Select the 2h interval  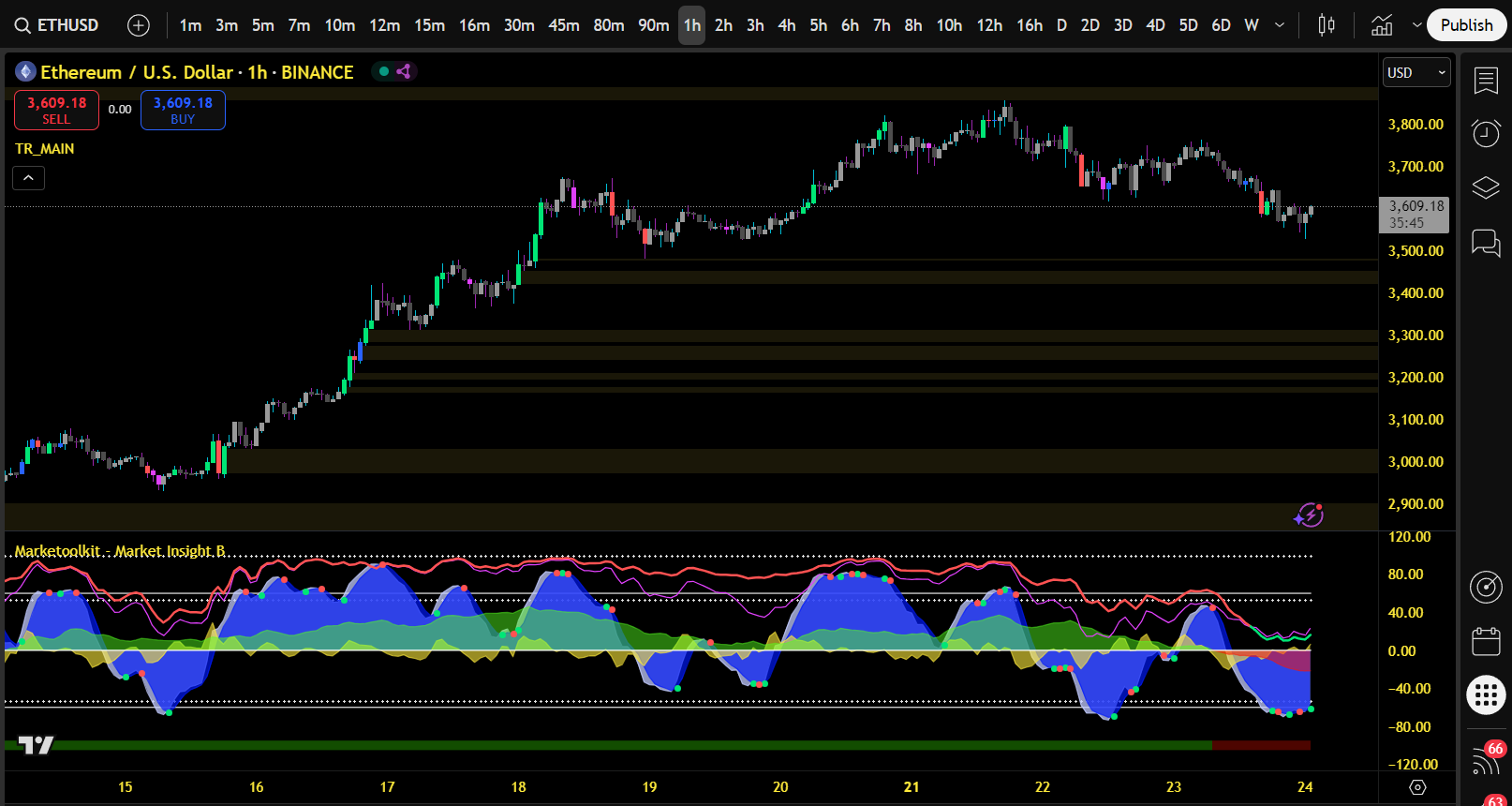tap(723, 25)
